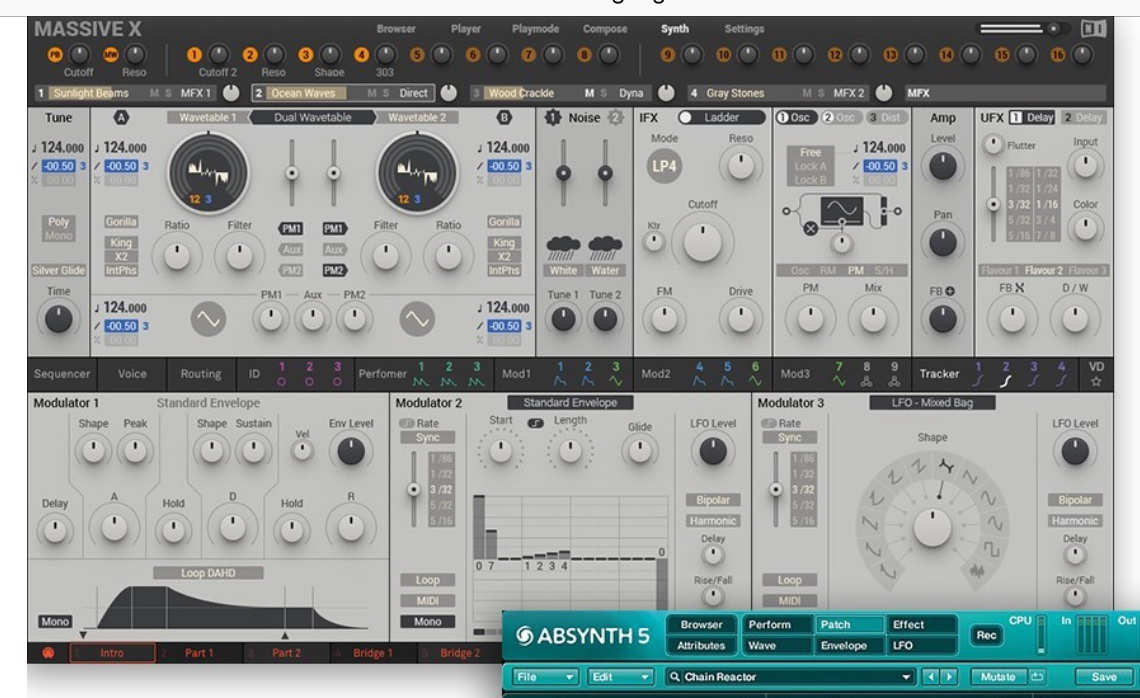Enable the Gorilla mode on oscillator A

(x=121, y=222)
